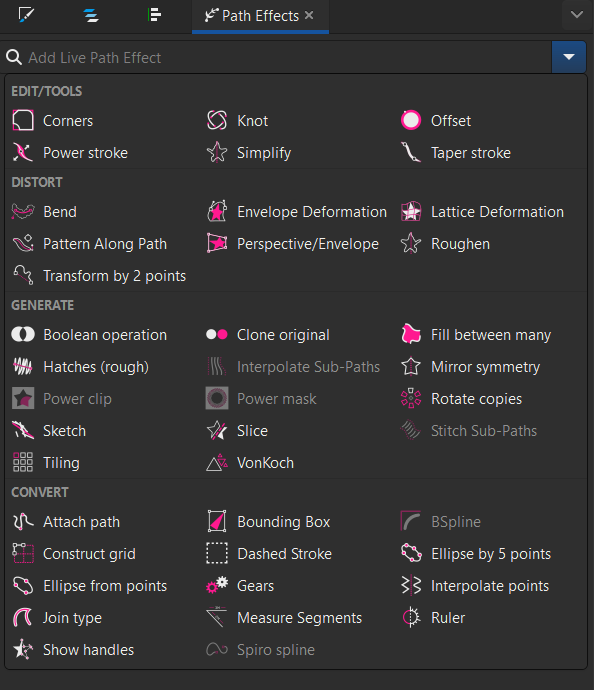Switch to the Fill and Stroke tab icon
This screenshot has width=594, height=690.
tap(26, 15)
